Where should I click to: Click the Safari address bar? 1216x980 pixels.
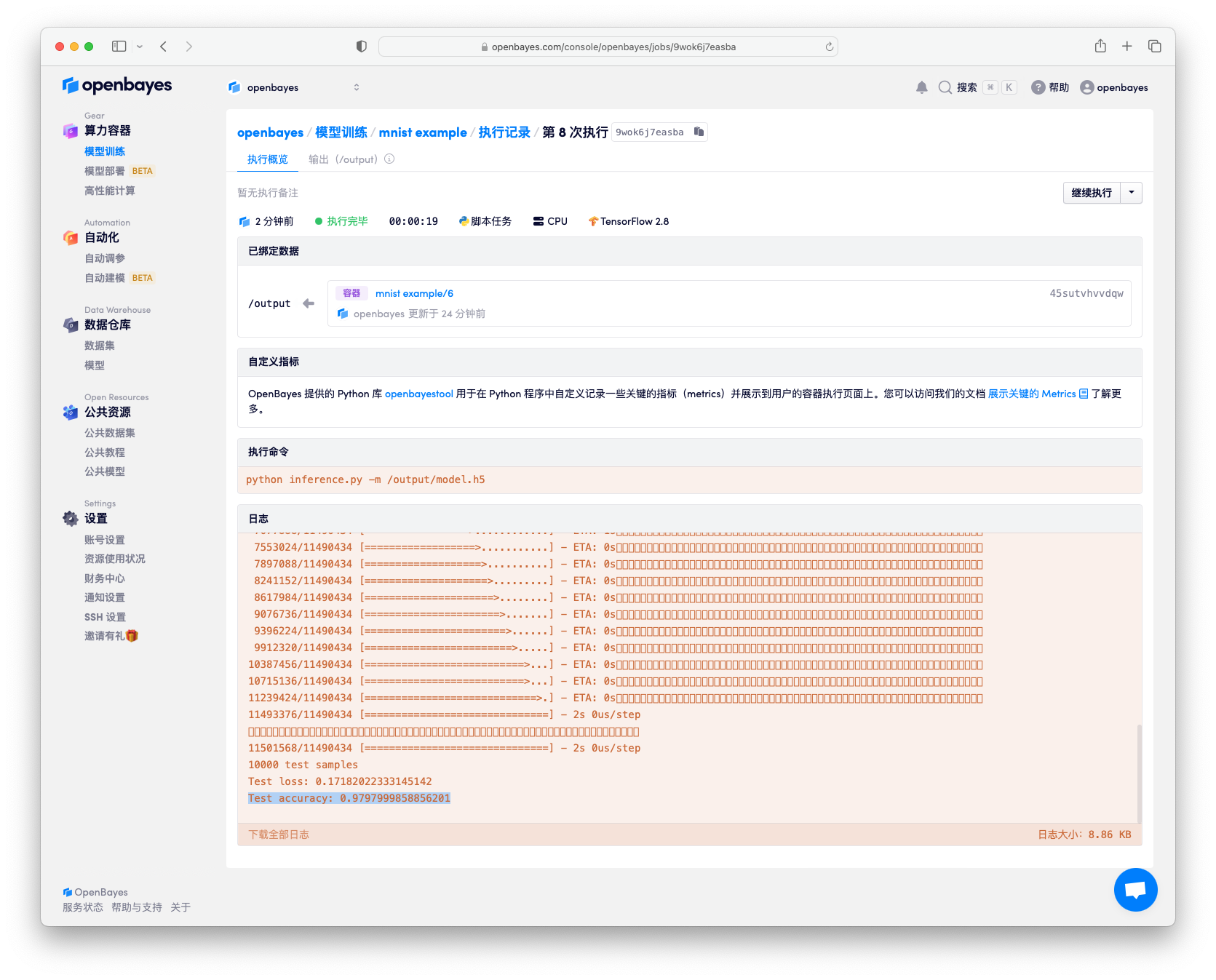click(x=608, y=47)
